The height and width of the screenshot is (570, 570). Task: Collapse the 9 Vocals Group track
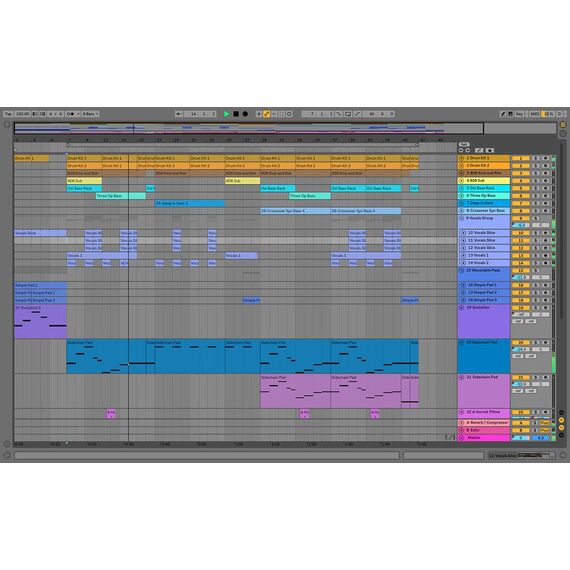click(462, 218)
